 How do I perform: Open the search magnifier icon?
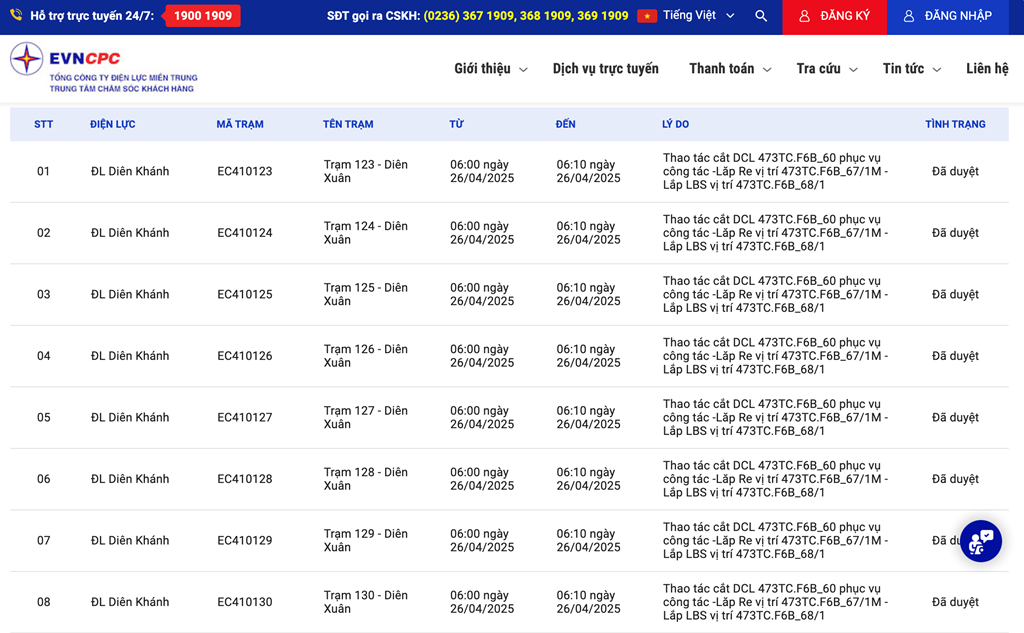(x=761, y=16)
